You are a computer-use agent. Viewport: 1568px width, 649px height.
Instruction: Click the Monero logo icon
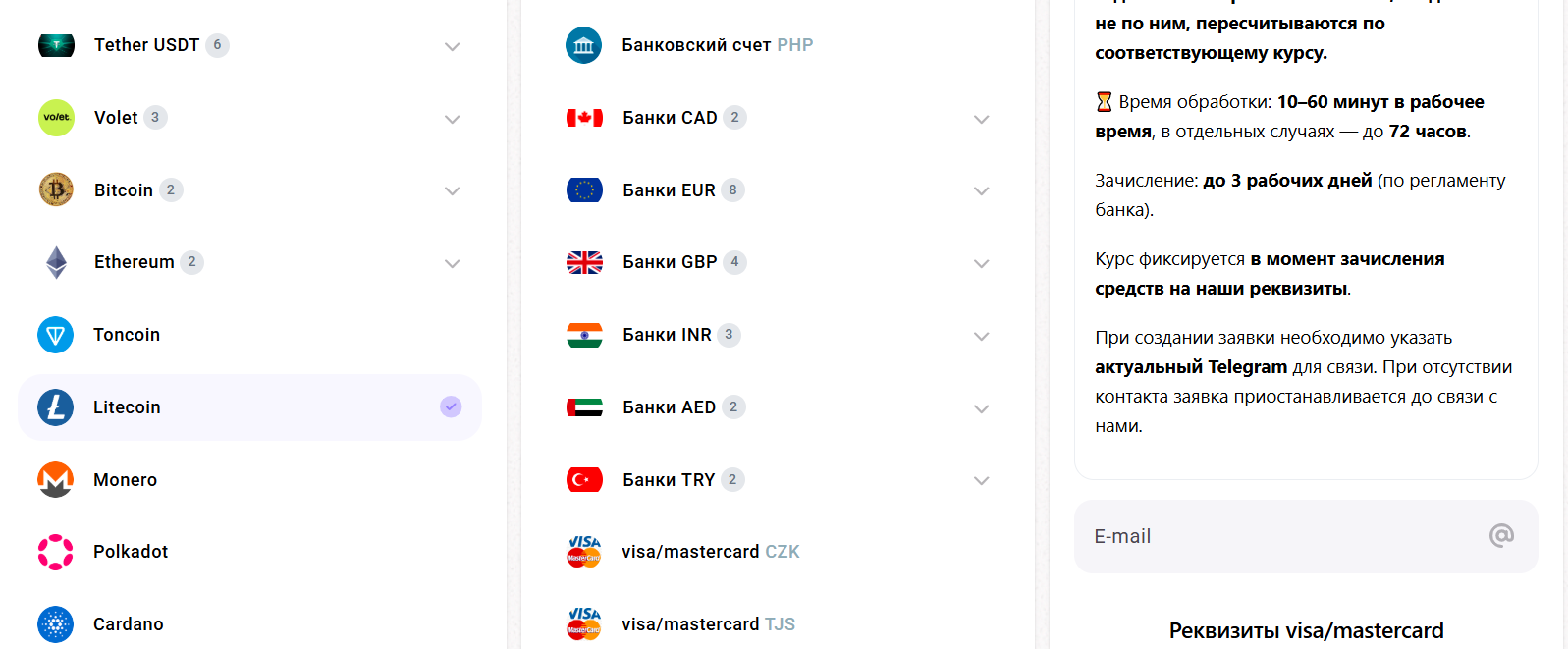[56, 480]
